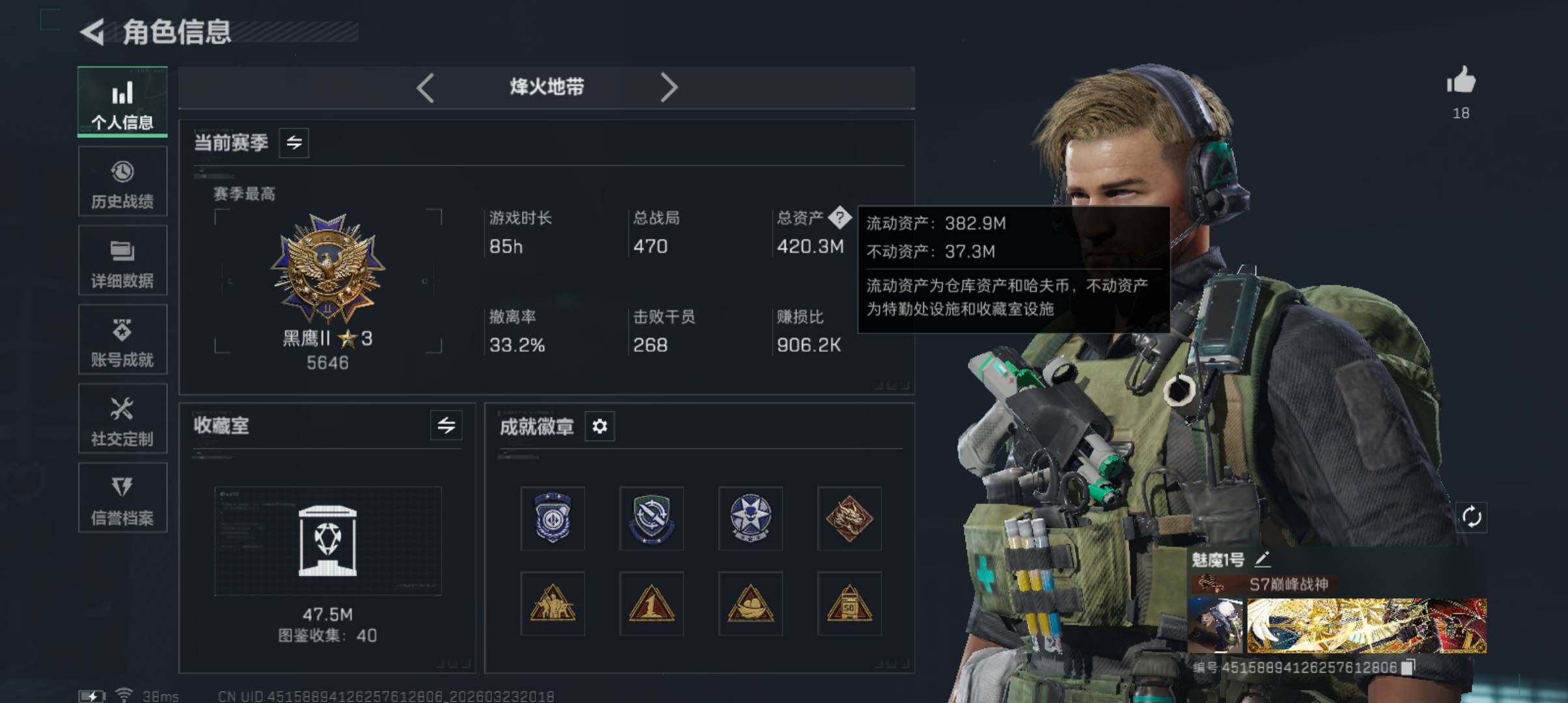The width and height of the screenshot is (1568, 703).
Task: Go to 账号成就 section
Action: tap(122, 340)
